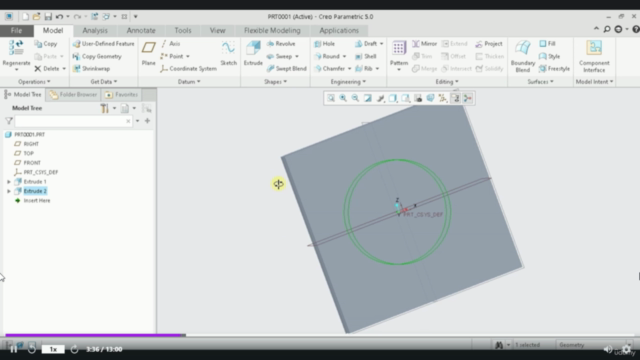Create a datum Plane

(x=149, y=53)
